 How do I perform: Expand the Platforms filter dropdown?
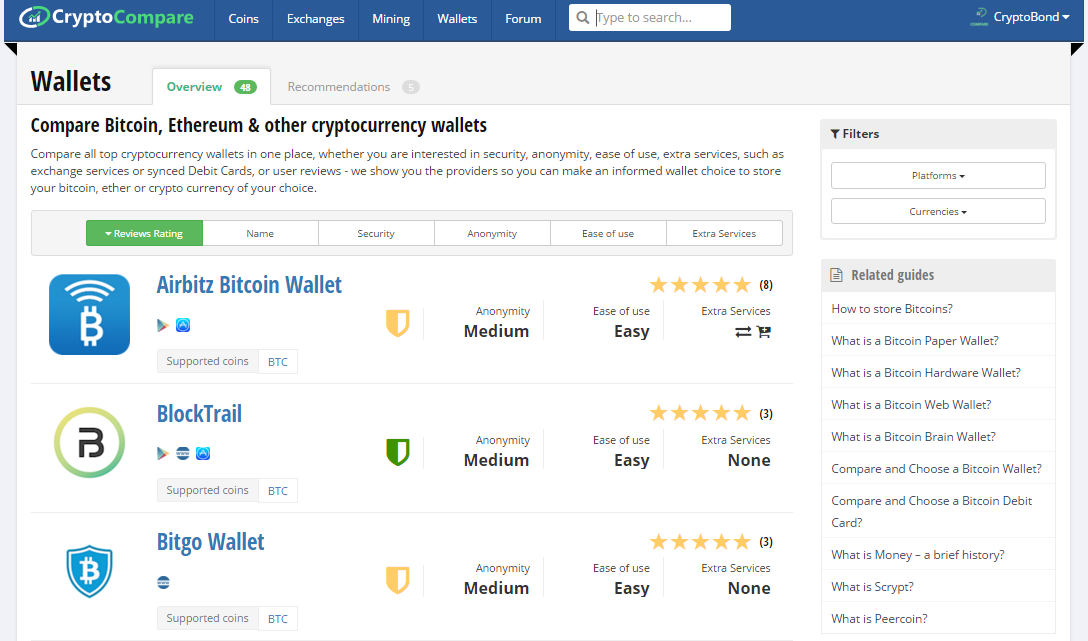[x=938, y=176]
